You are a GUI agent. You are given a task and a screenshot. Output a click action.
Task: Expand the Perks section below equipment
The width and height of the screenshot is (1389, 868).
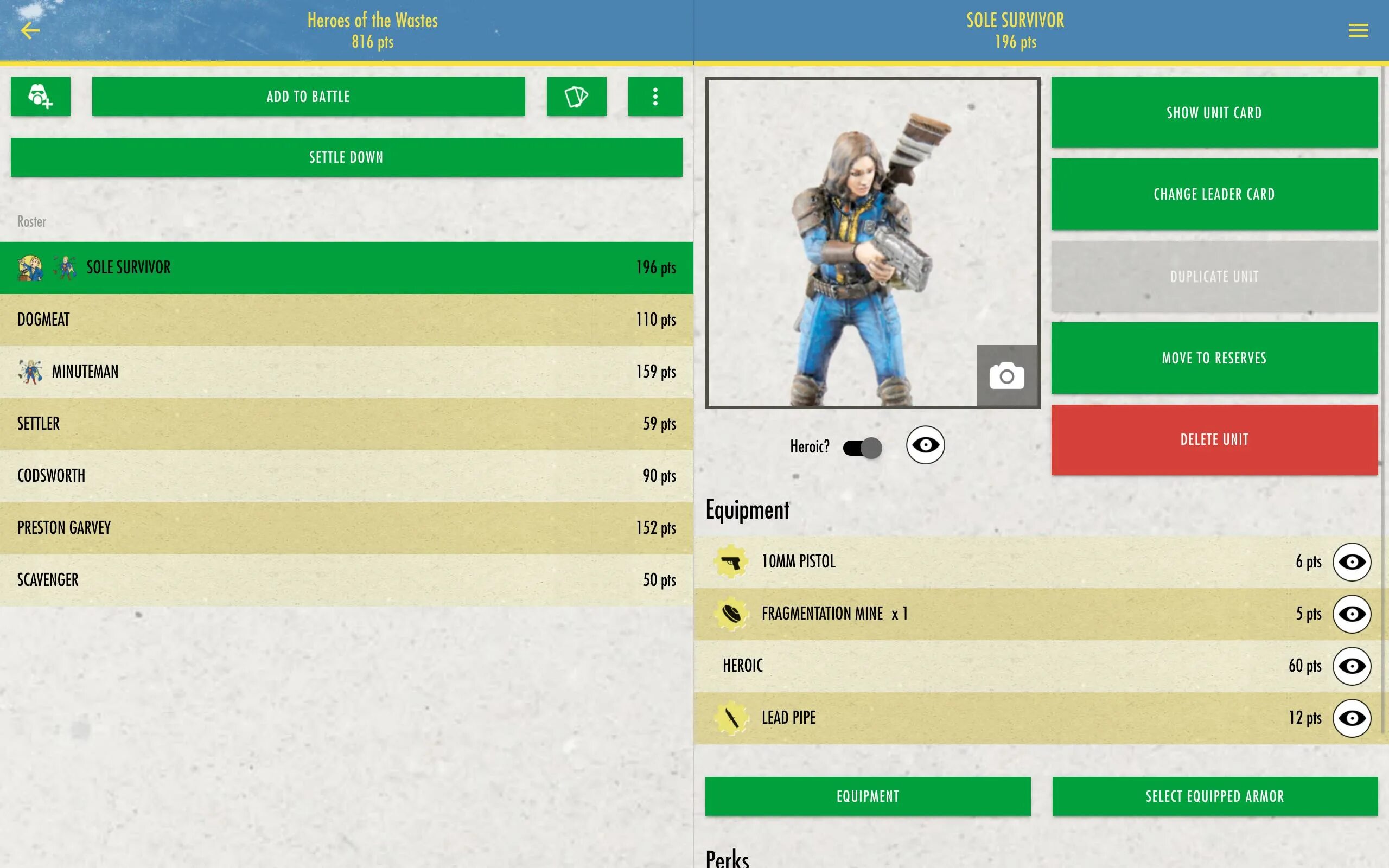tap(726, 858)
